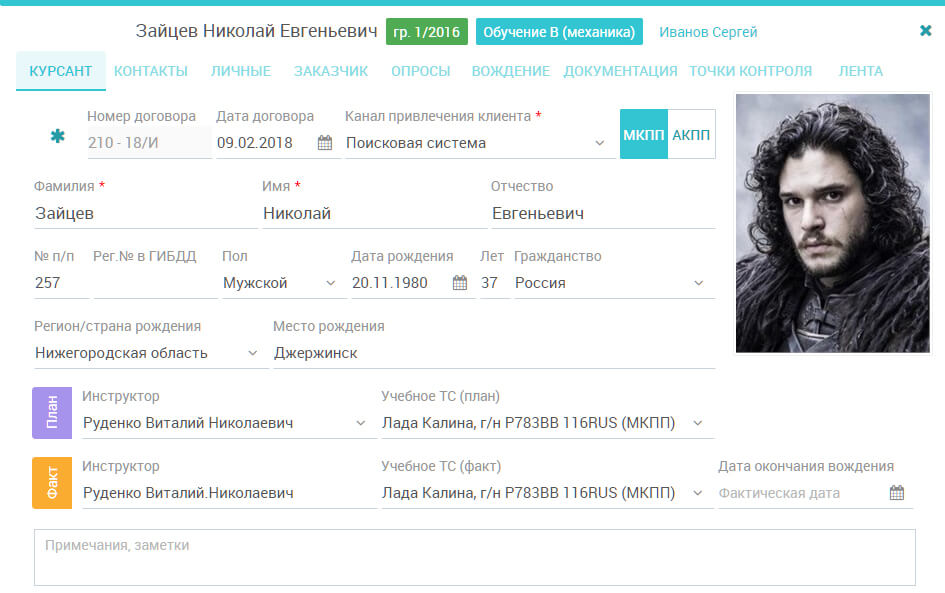Open the ЗАКАЗЧИК tab

pos(331,71)
